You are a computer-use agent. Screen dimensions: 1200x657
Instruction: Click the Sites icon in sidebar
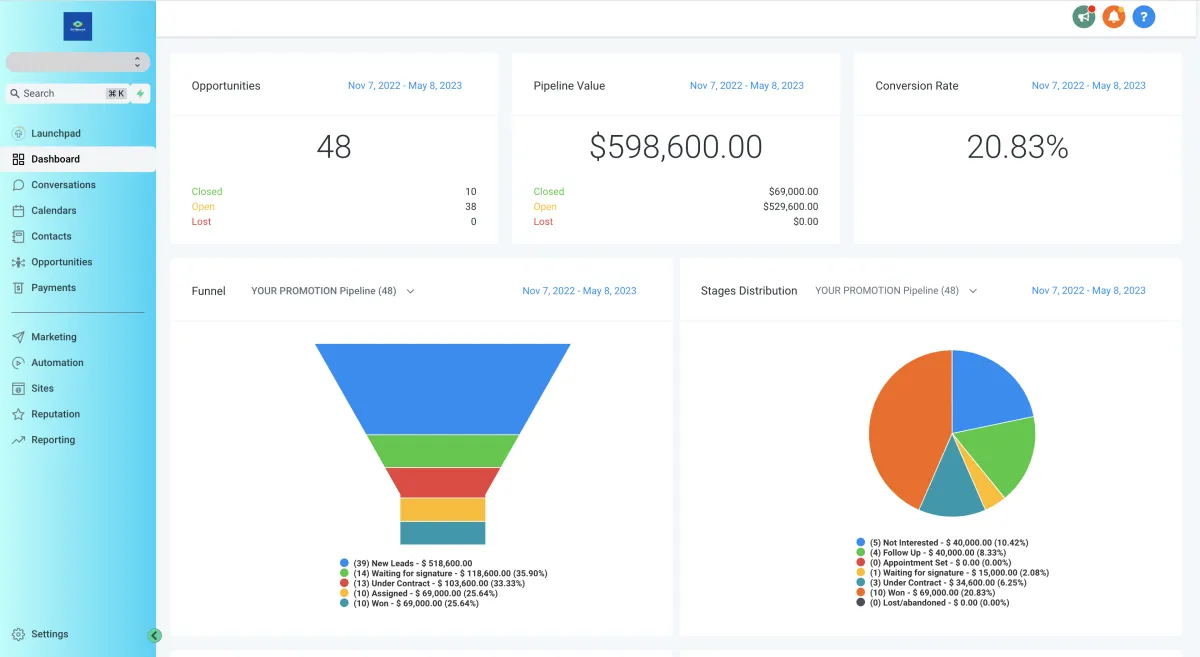click(18, 388)
